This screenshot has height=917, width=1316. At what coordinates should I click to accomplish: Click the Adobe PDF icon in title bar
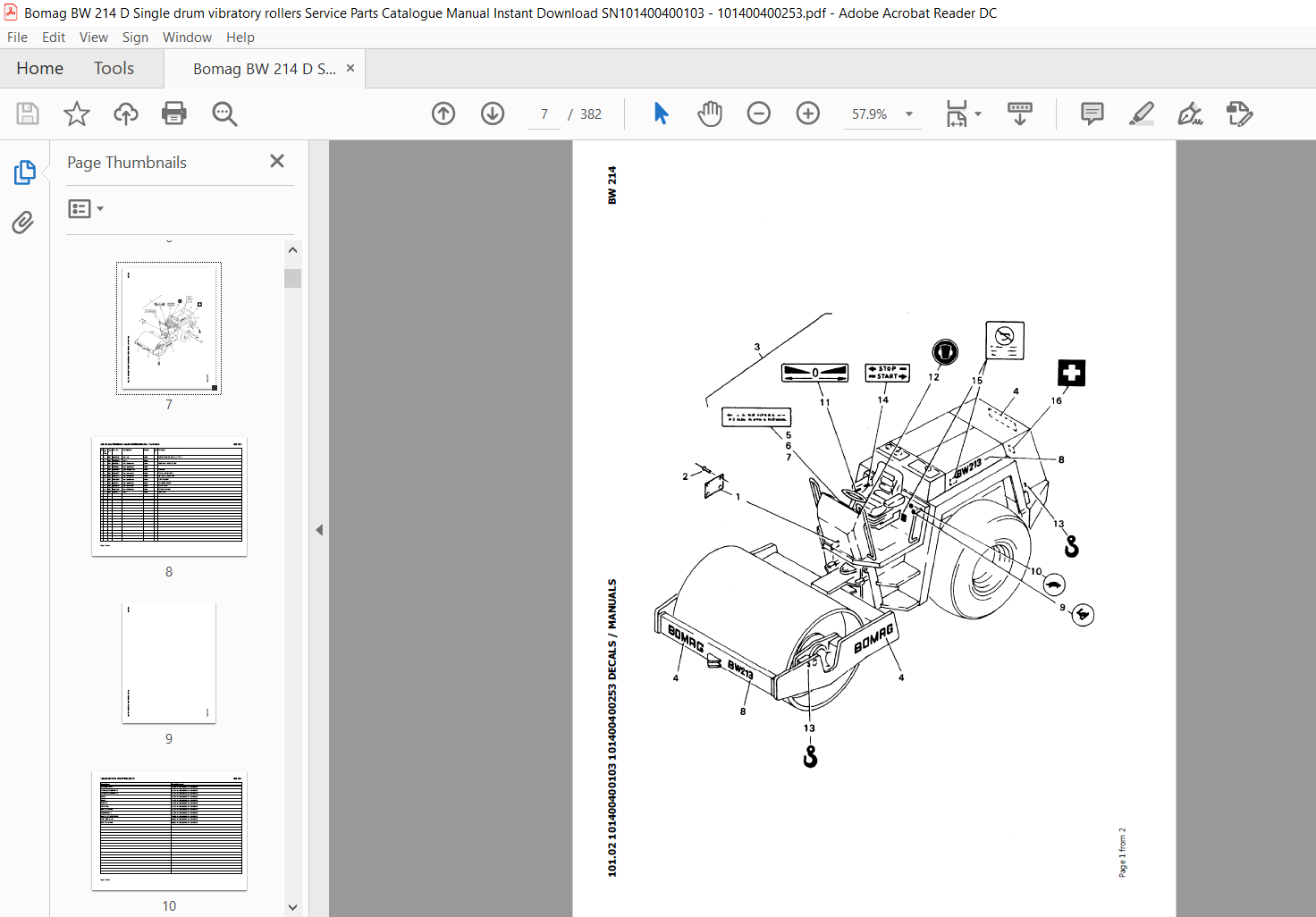click(11, 13)
